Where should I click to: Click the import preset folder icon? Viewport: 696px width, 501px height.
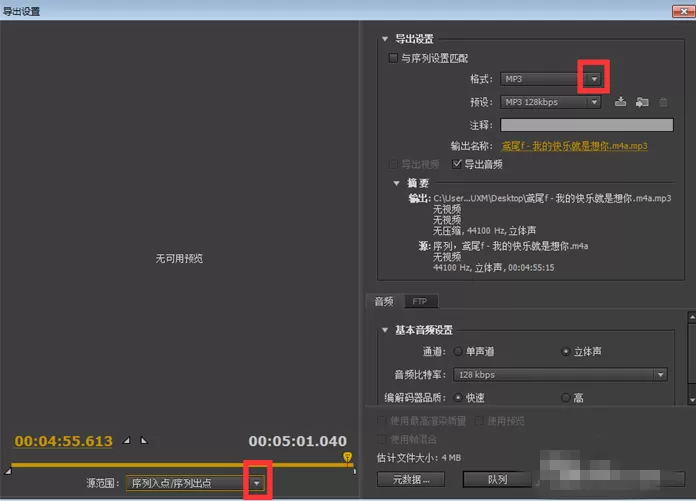tap(642, 102)
